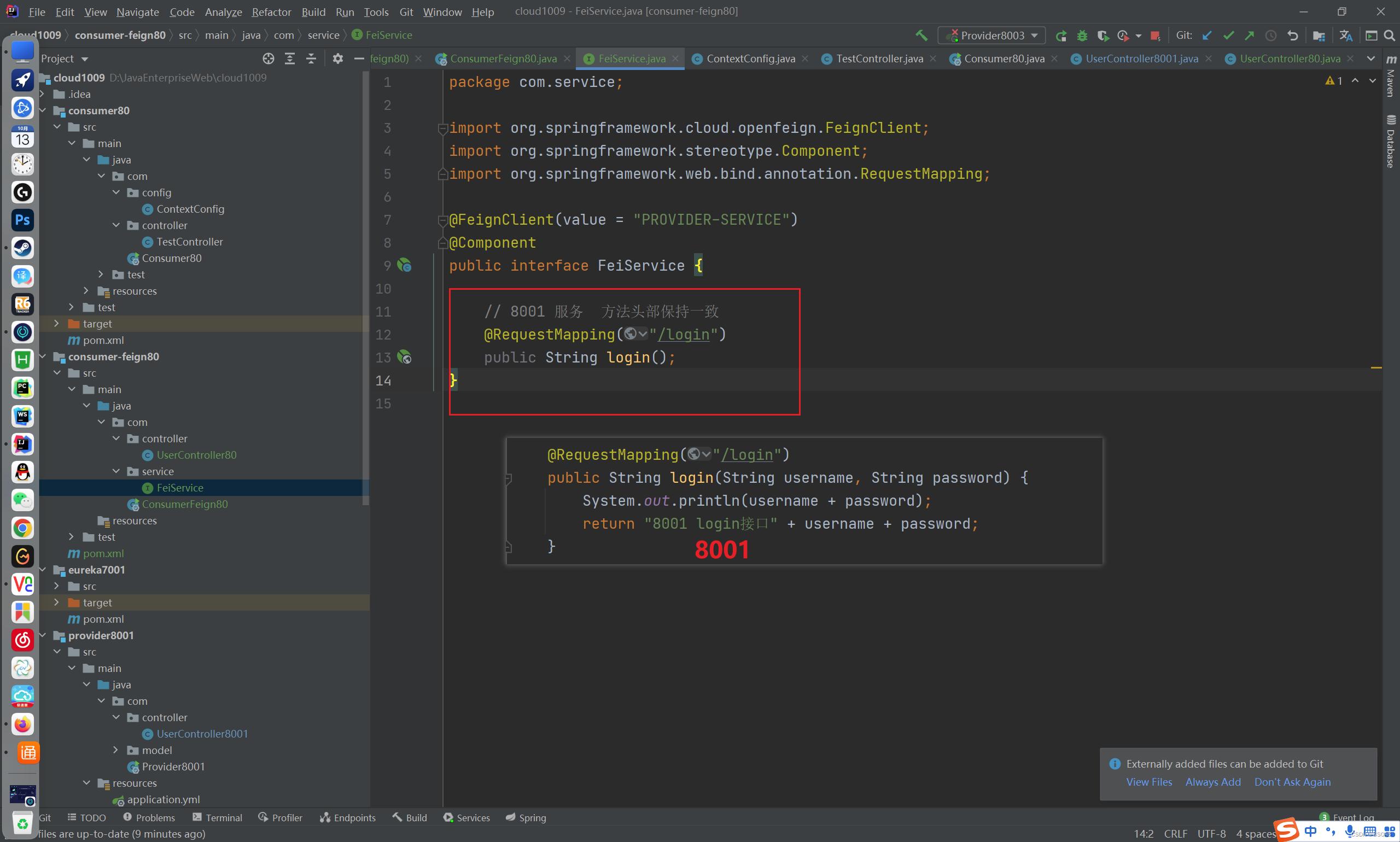Toggle the fold marker on @FeignClient line
This screenshot has height=842, width=1400.
442,220
